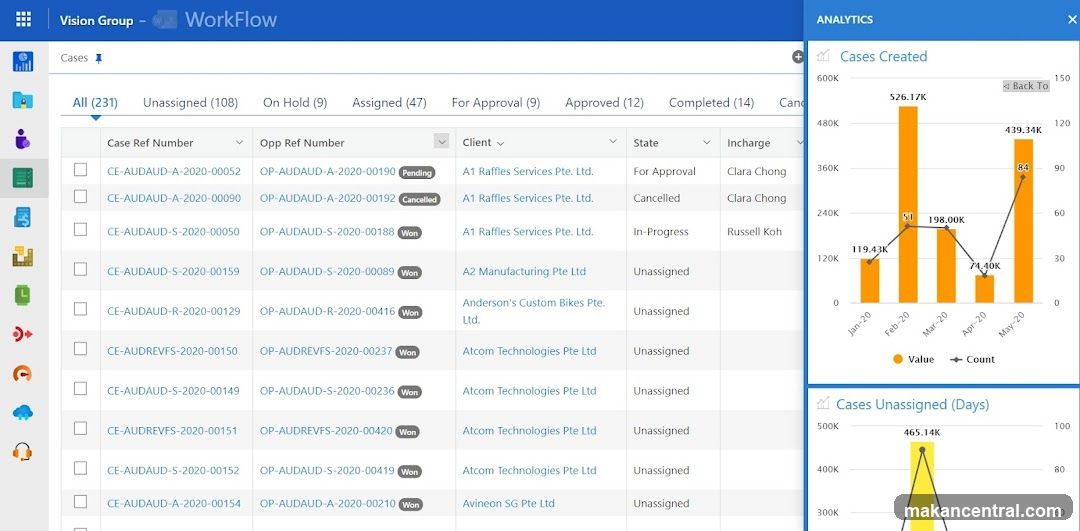Viewport: 1080px width, 531px height.
Task: Open client Avineon SG Pte Ltd
Action: point(508,503)
